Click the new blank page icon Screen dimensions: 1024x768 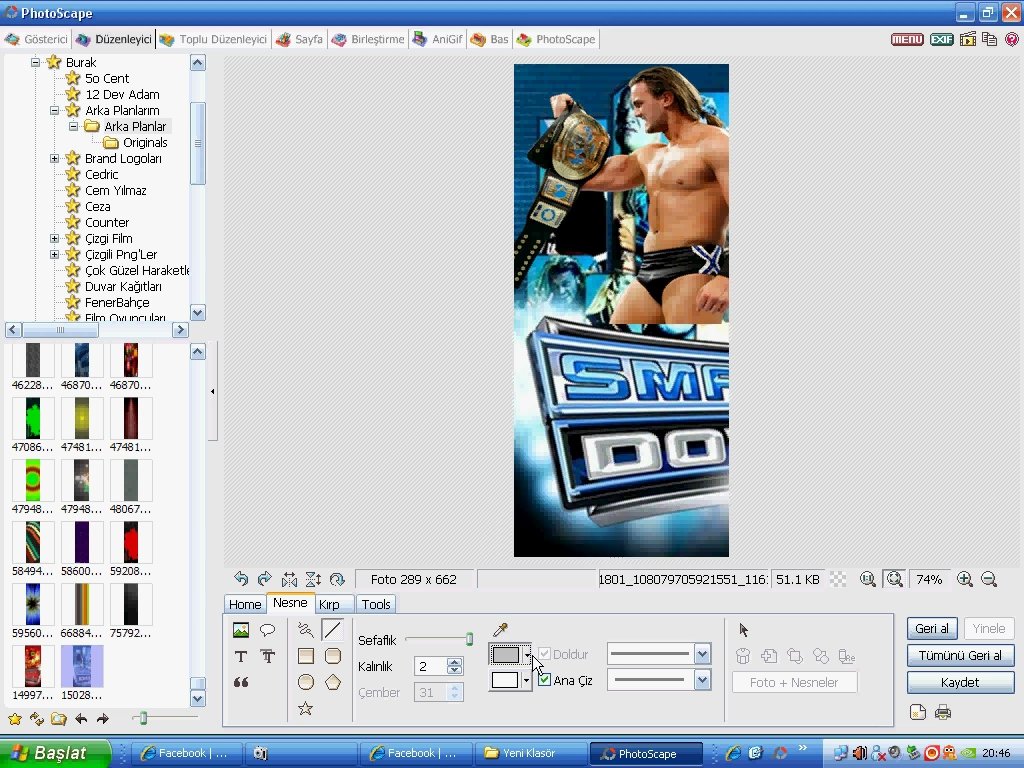pyautogui.click(x=918, y=712)
